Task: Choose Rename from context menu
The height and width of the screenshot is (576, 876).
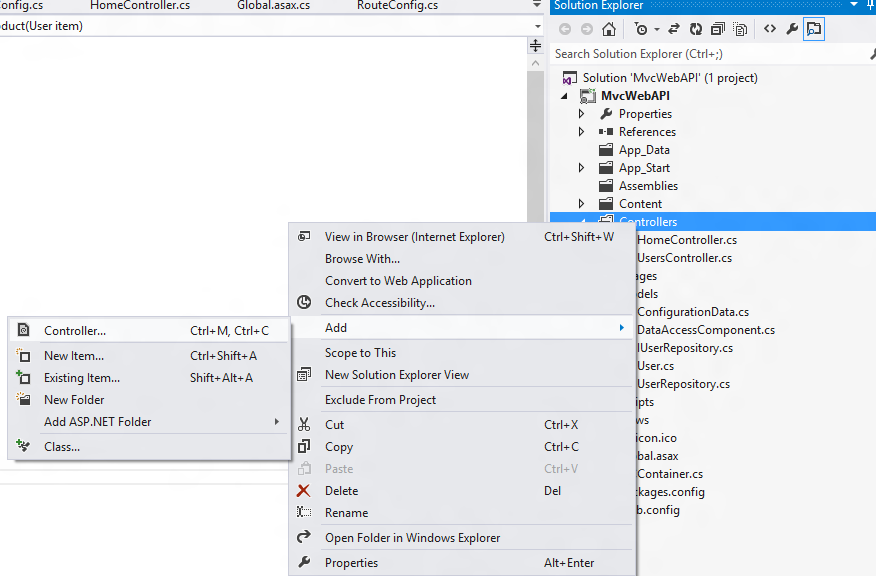Action: coord(462,513)
